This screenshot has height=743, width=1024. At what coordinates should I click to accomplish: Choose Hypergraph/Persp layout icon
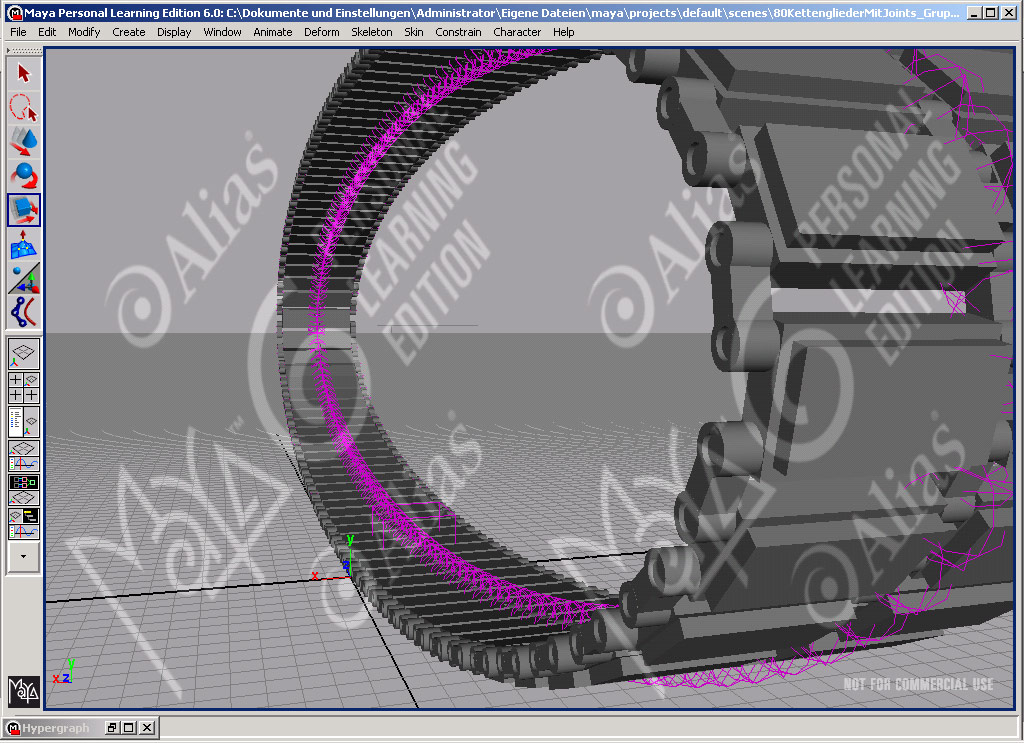[24, 490]
